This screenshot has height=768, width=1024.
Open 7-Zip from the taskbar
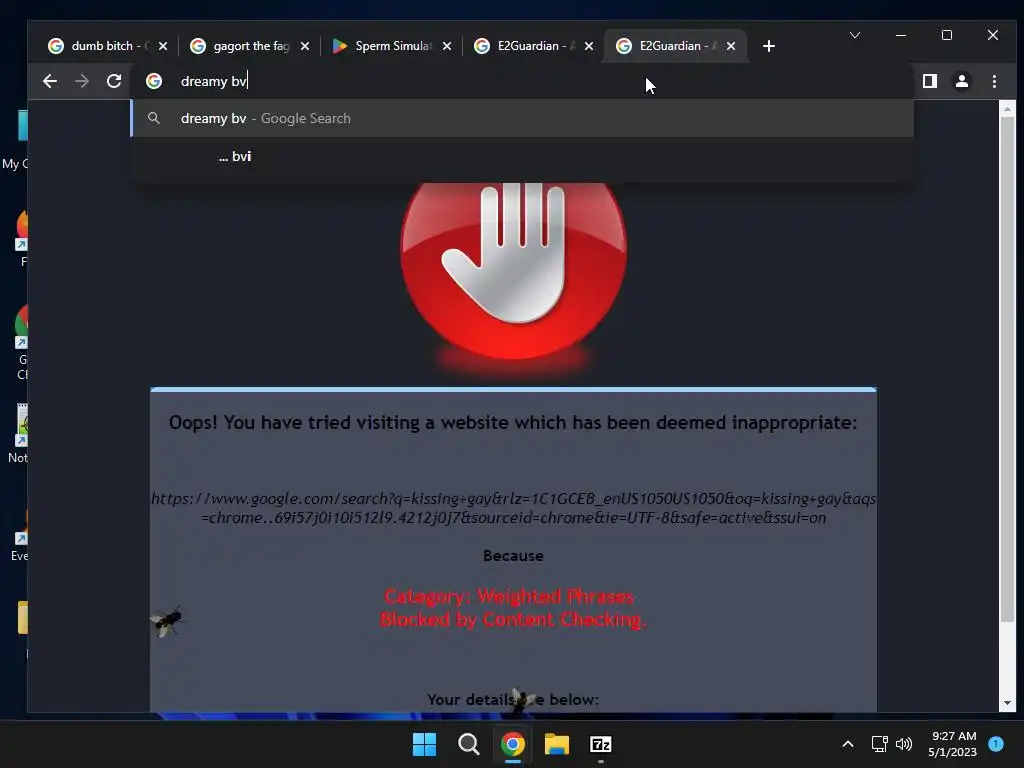601,744
